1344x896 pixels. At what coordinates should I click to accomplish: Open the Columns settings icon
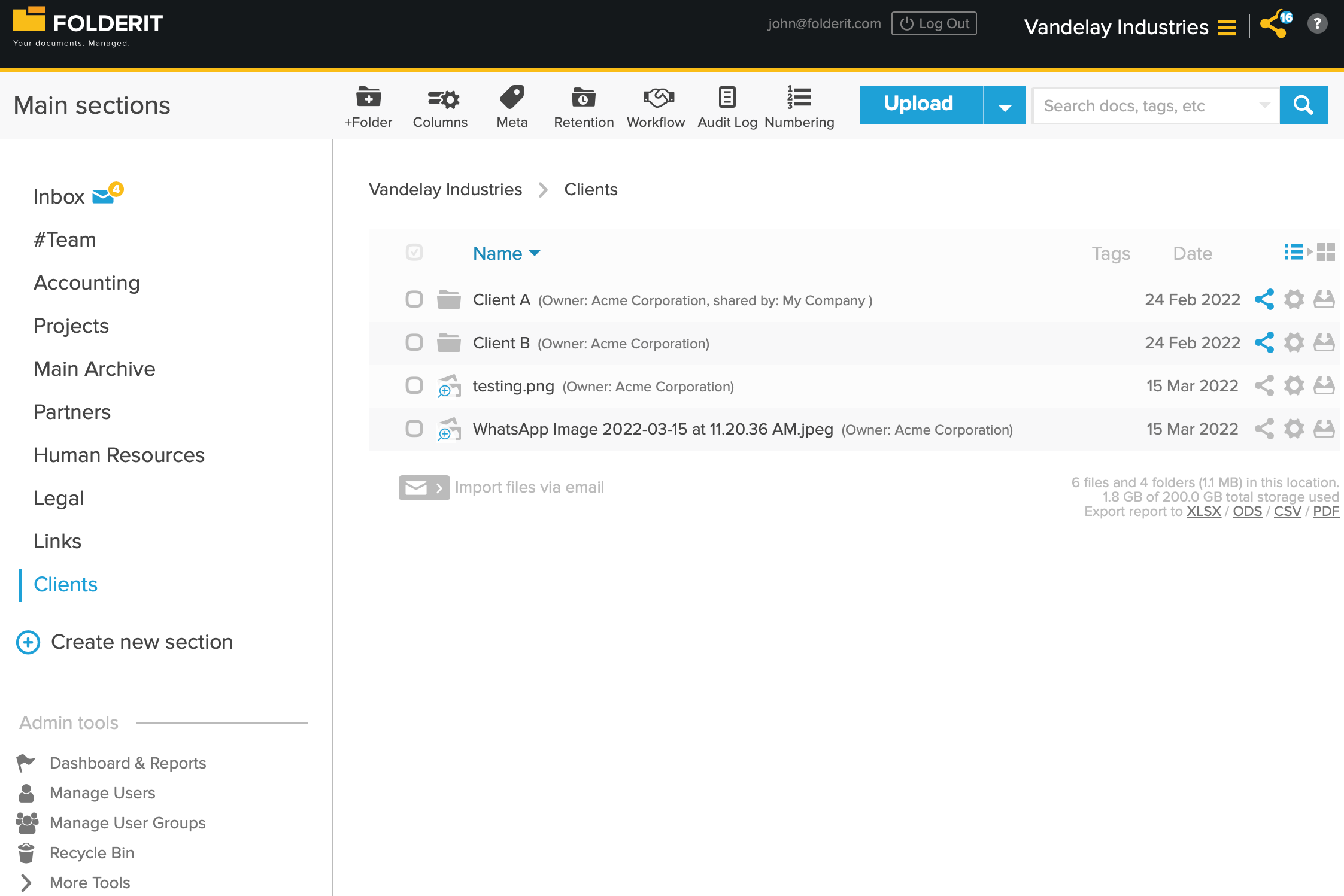tap(442, 98)
